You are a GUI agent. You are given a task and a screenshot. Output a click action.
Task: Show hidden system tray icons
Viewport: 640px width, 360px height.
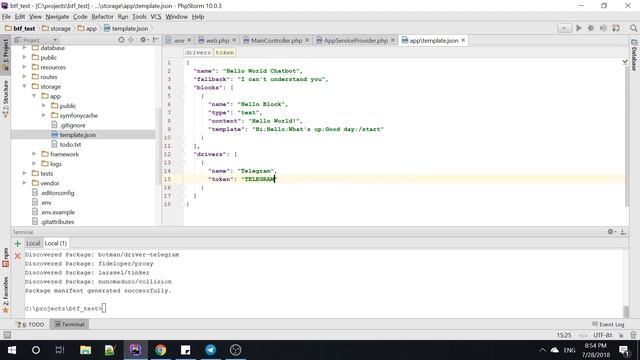pos(542,350)
